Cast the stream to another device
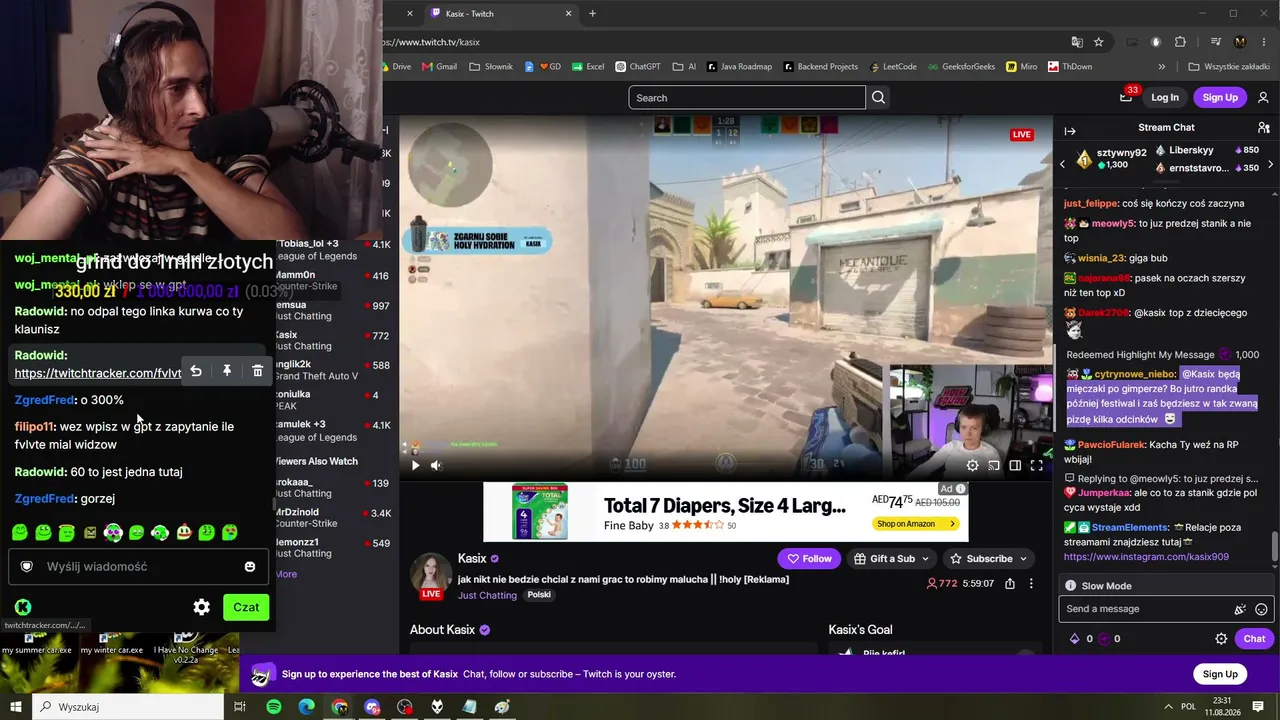Viewport: 1280px width, 720px height. (x=994, y=465)
